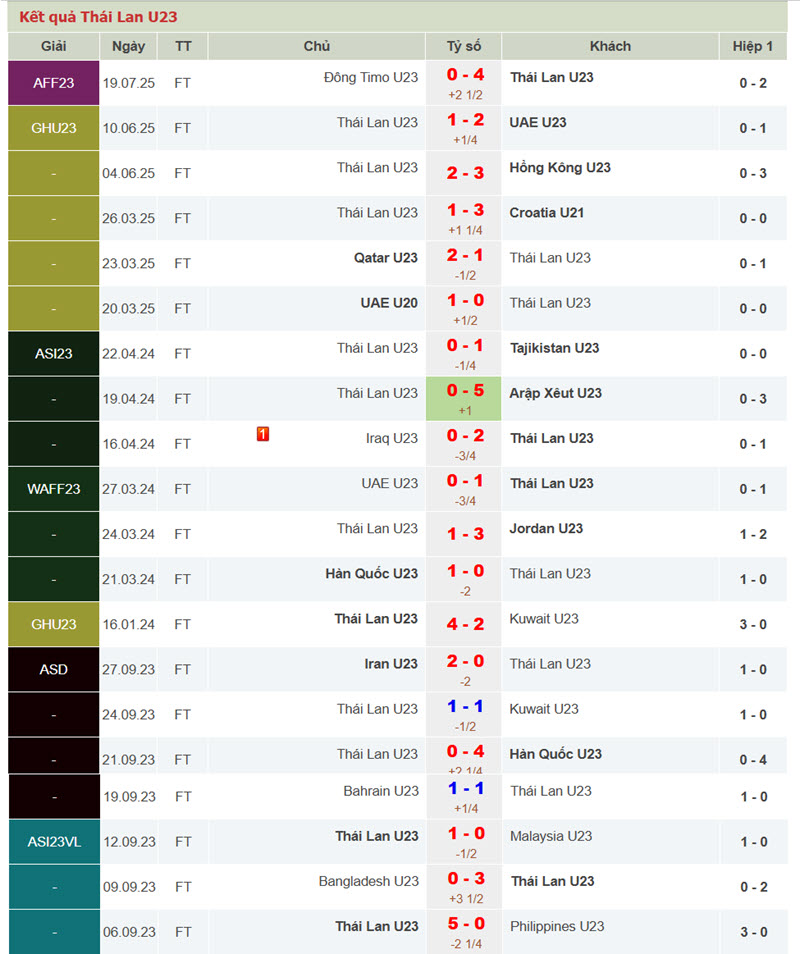Click the 0 - 4 first-half score on 21.09.23
Viewport: 800px width, 954px height.
pyautogui.click(x=753, y=760)
